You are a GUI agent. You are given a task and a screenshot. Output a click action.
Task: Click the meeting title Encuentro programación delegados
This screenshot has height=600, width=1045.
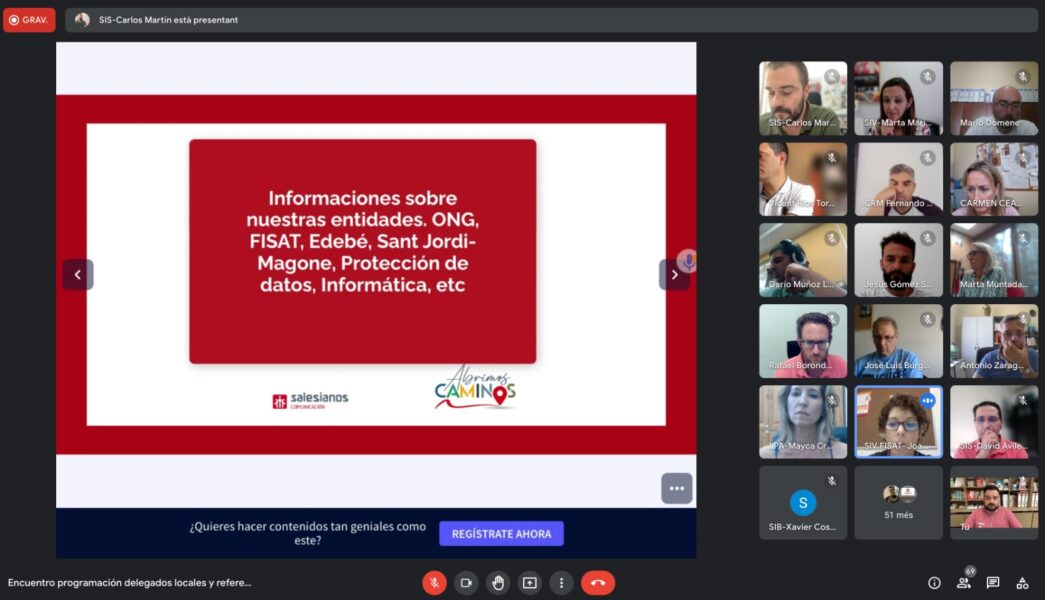click(x=130, y=583)
